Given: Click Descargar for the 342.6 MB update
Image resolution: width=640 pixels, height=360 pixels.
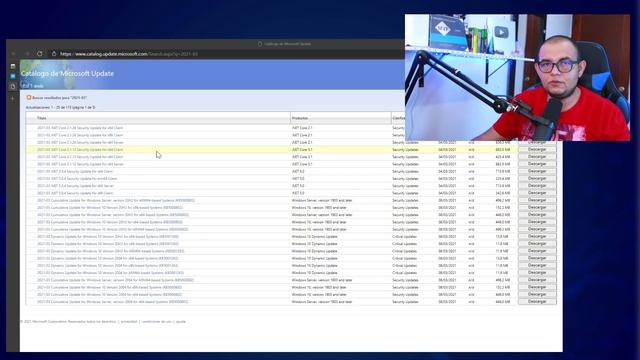Looking at the screenshot, I should (x=537, y=193).
